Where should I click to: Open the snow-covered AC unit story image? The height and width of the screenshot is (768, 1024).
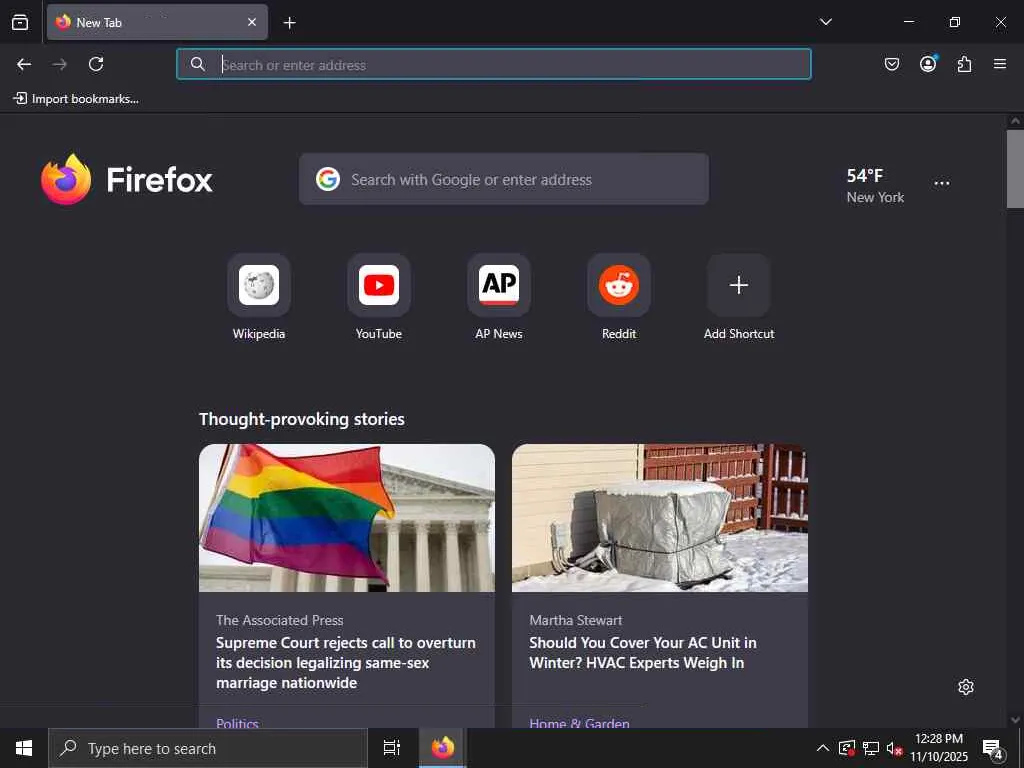pyautogui.click(x=660, y=518)
